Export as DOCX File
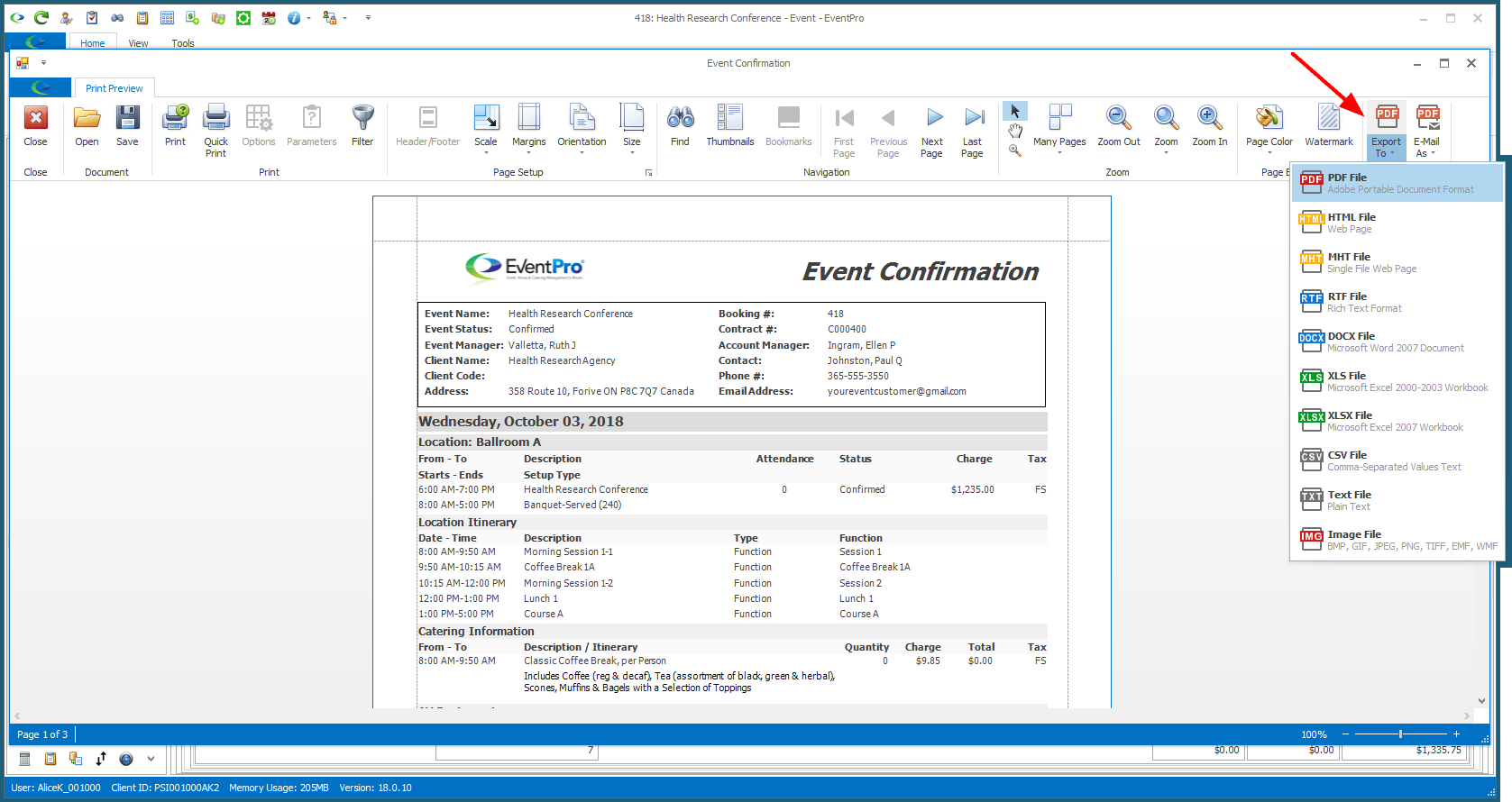Viewport: 1512px width, 802px height. pyautogui.click(x=1397, y=342)
